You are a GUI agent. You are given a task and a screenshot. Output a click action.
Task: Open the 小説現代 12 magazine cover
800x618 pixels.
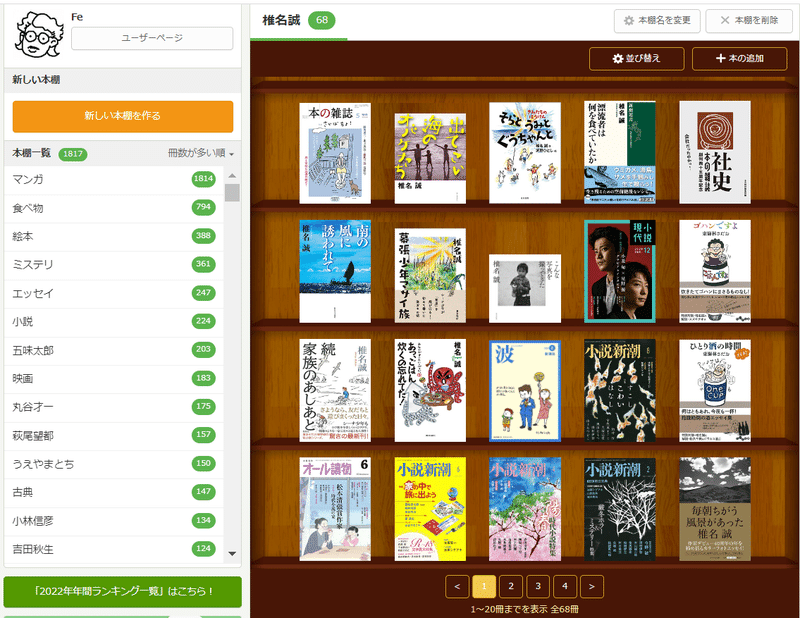pos(620,271)
